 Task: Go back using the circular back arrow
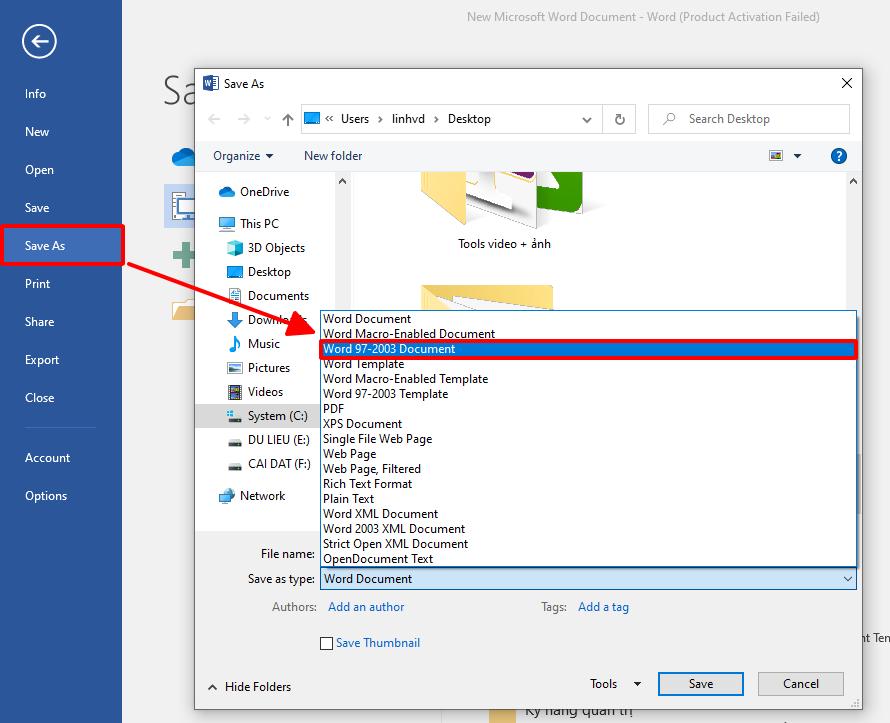coord(39,41)
